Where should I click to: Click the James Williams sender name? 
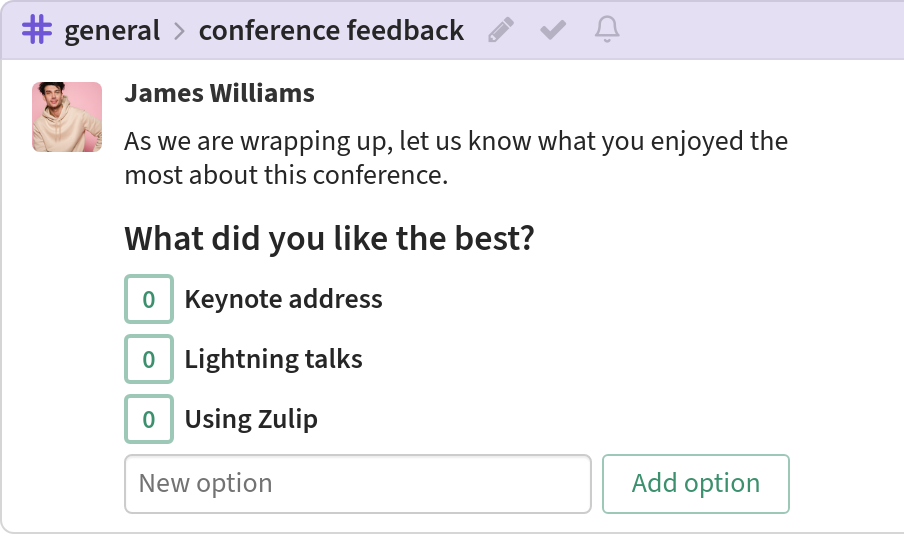[220, 93]
